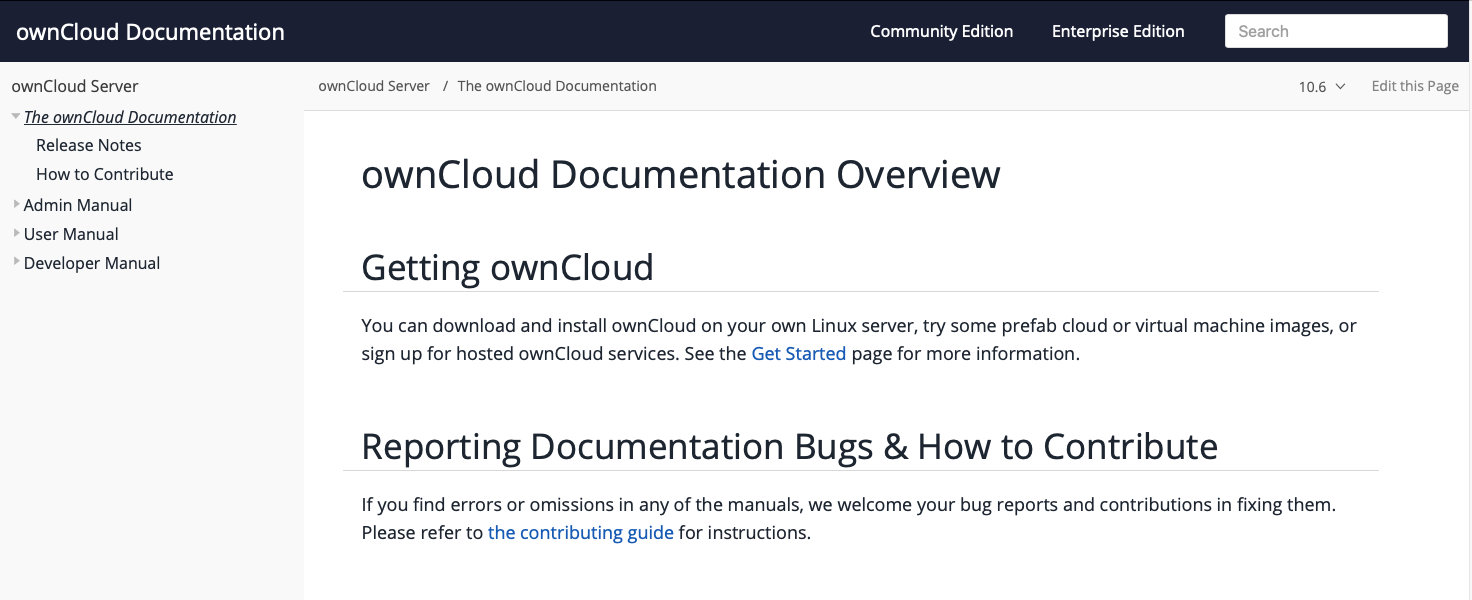1472x600 pixels.
Task: Click the Getting ownCloud heading
Action: coord(507,268)
